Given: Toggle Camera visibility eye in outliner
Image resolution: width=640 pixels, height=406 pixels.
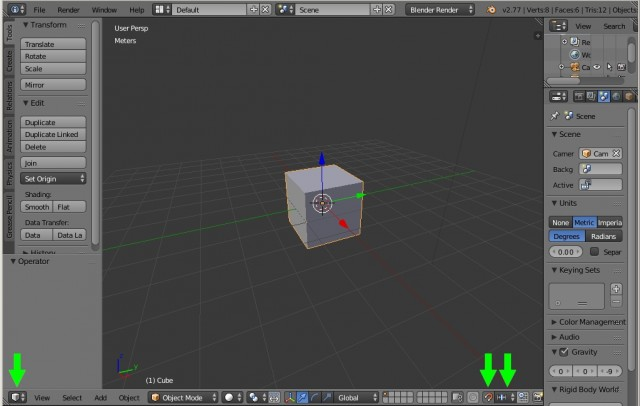Looking at the screenshot, I should [597, 67].
